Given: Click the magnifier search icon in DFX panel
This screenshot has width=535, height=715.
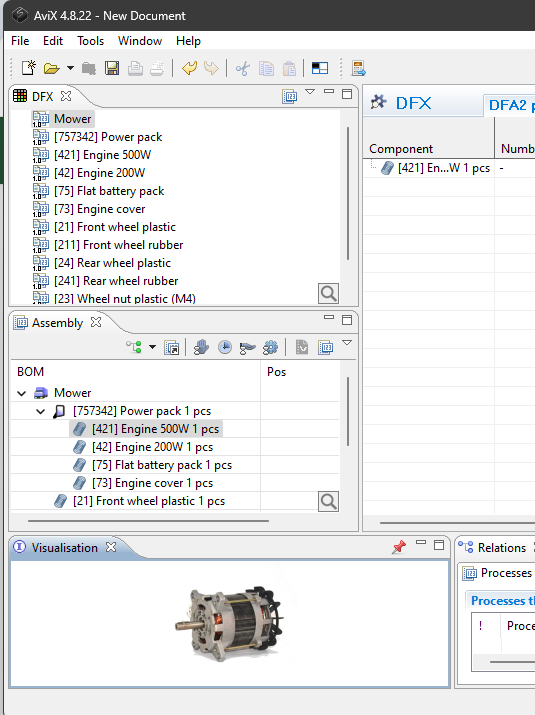Looking at the screenshot, I should (x=328, y=294).
